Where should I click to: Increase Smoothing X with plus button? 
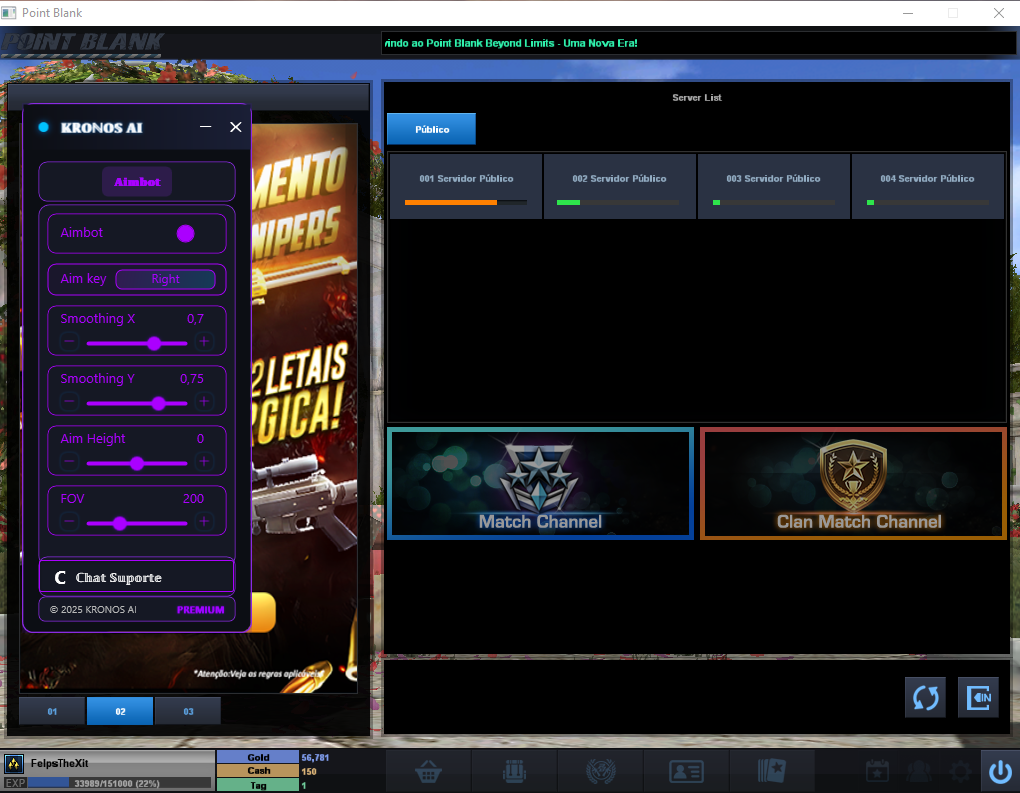pos(204,342)
